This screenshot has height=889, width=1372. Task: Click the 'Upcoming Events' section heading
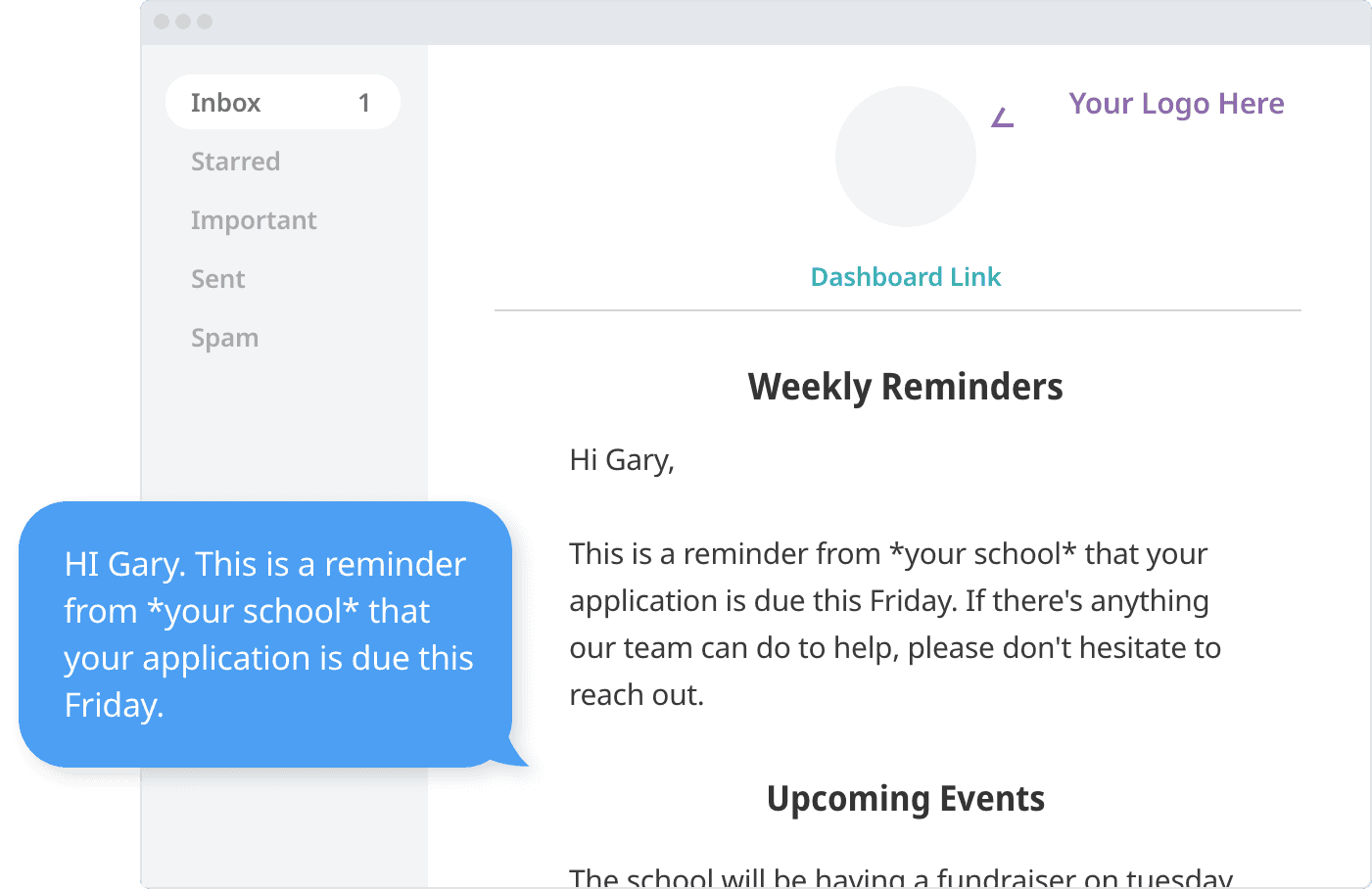pyautogui.click(x=905, y=798)
